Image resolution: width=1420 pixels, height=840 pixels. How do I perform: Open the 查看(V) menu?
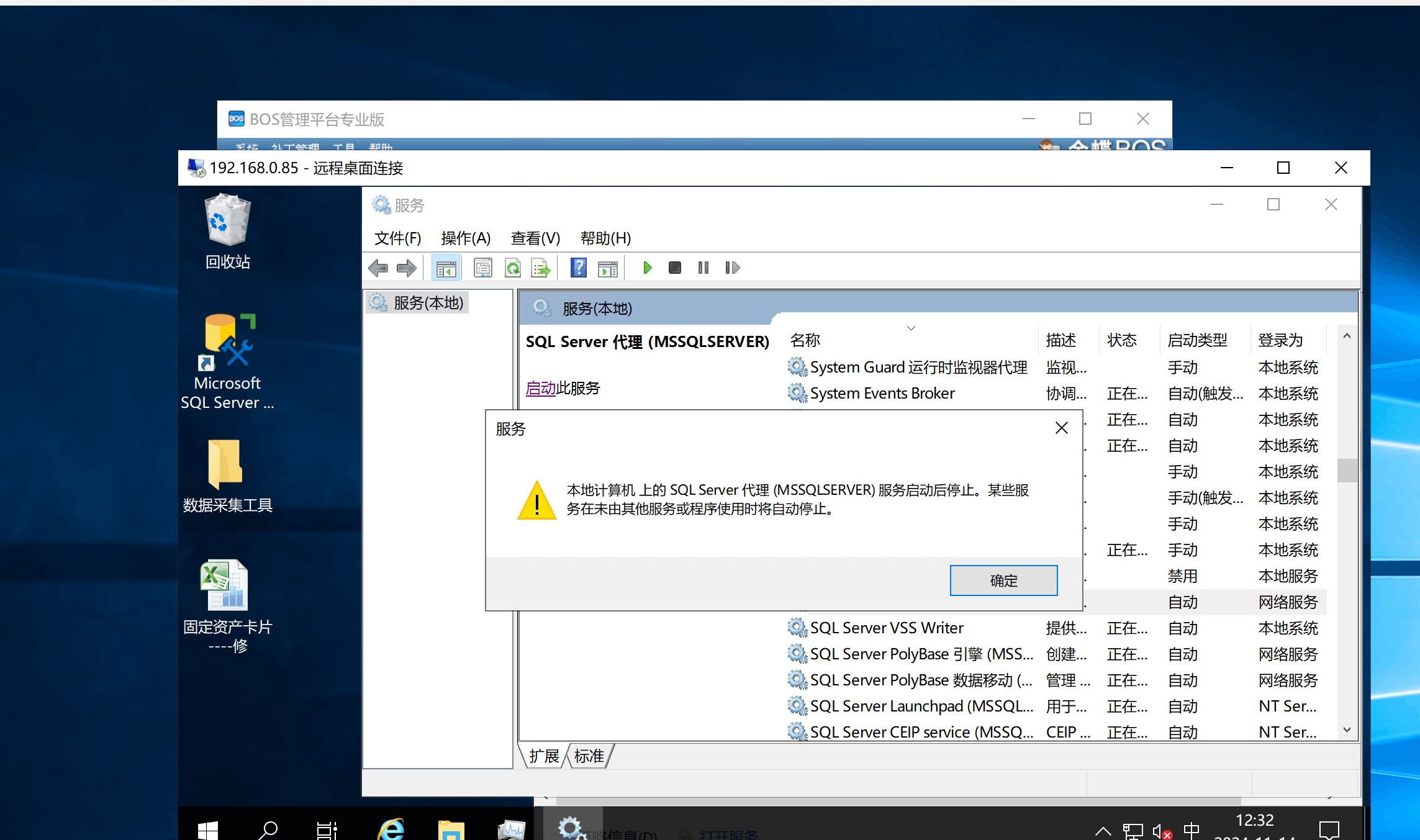[535, 238]
